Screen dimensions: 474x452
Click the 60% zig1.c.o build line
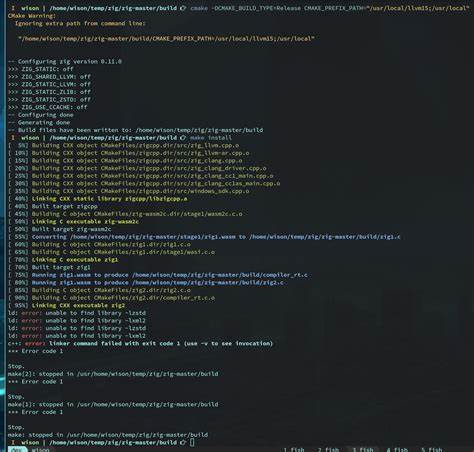pyautogui.click(x=100, y=244)
